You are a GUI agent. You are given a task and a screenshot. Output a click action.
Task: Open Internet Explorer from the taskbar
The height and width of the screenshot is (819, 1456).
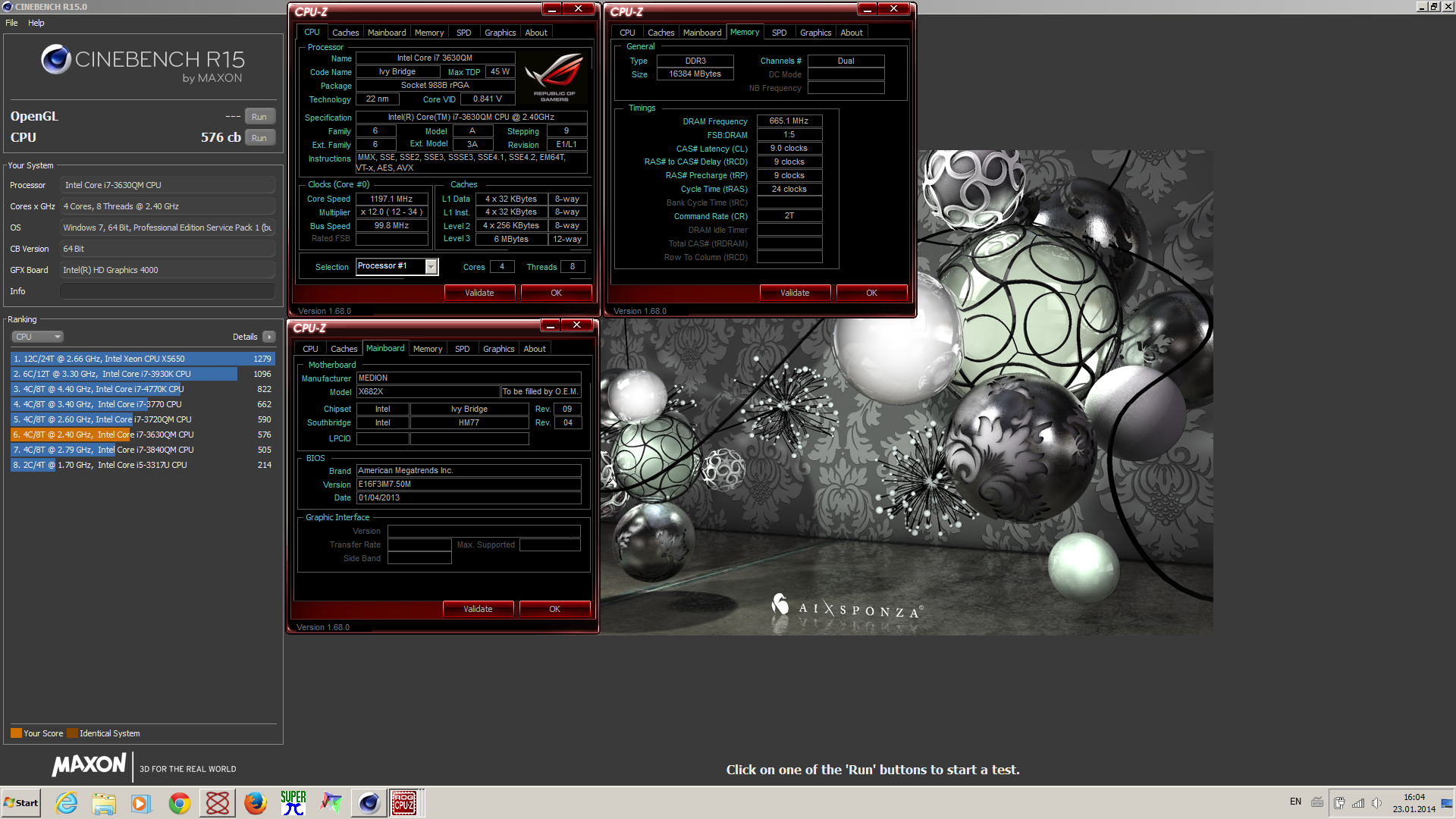[67, 803]
